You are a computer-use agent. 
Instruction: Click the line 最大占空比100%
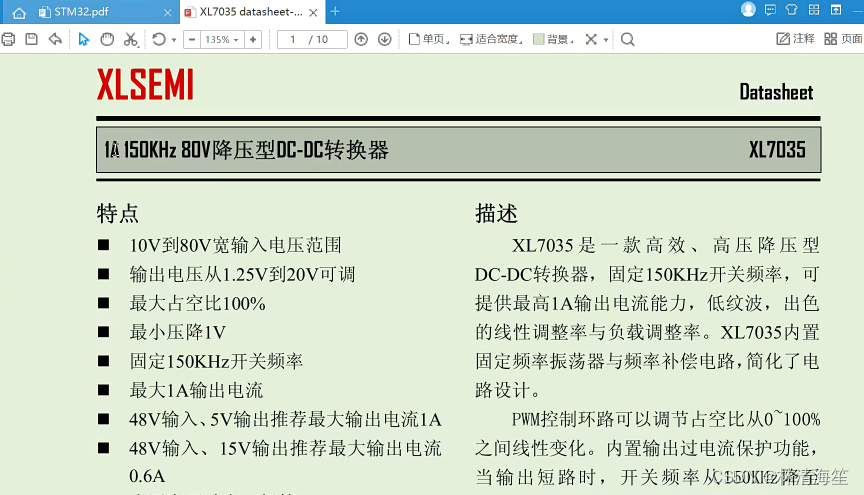(197, 303)
